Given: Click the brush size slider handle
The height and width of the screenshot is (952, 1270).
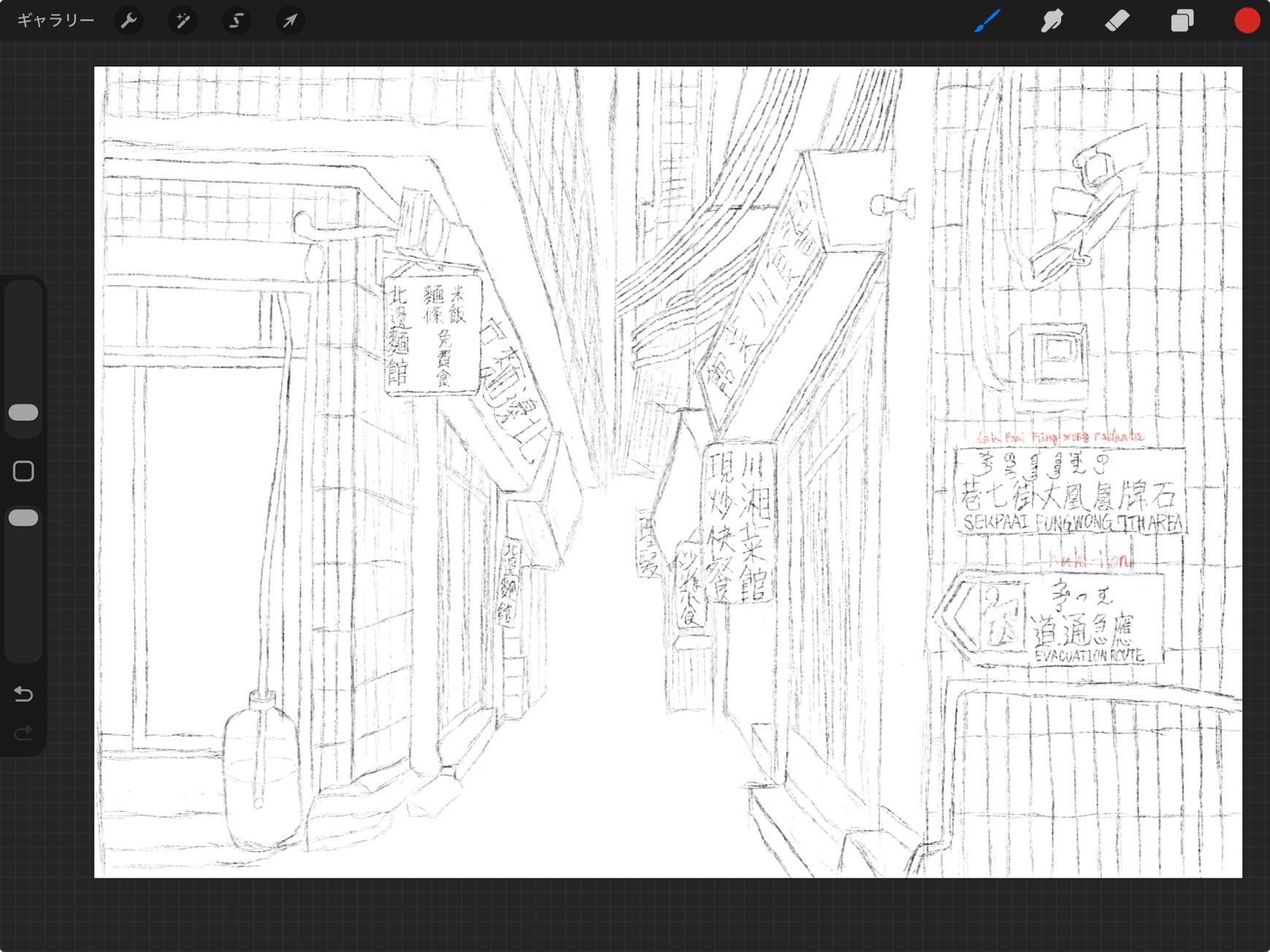Looking at the screenshot, I should point(23,412).
